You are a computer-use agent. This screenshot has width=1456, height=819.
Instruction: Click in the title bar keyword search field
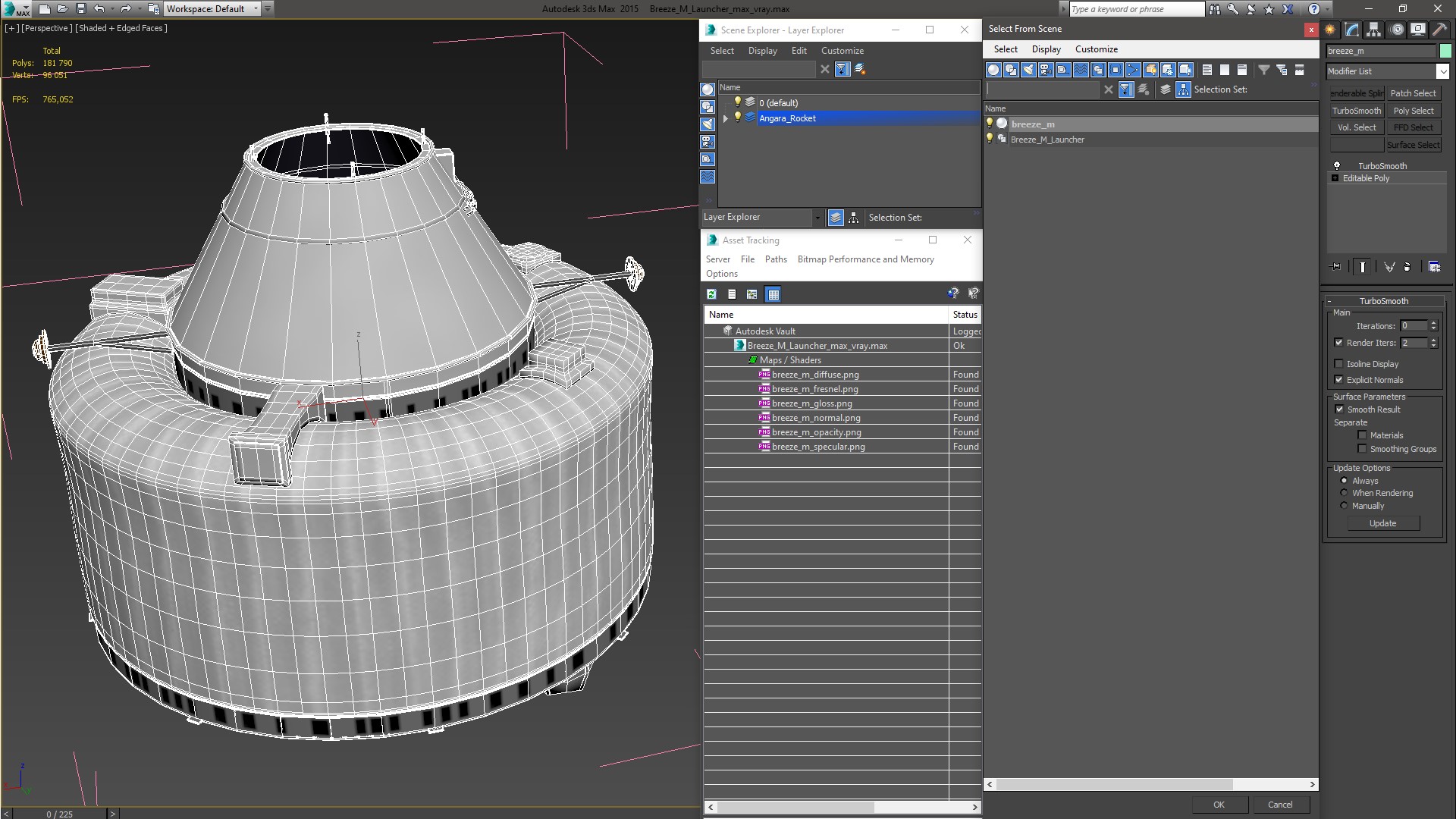[1136, 9]
